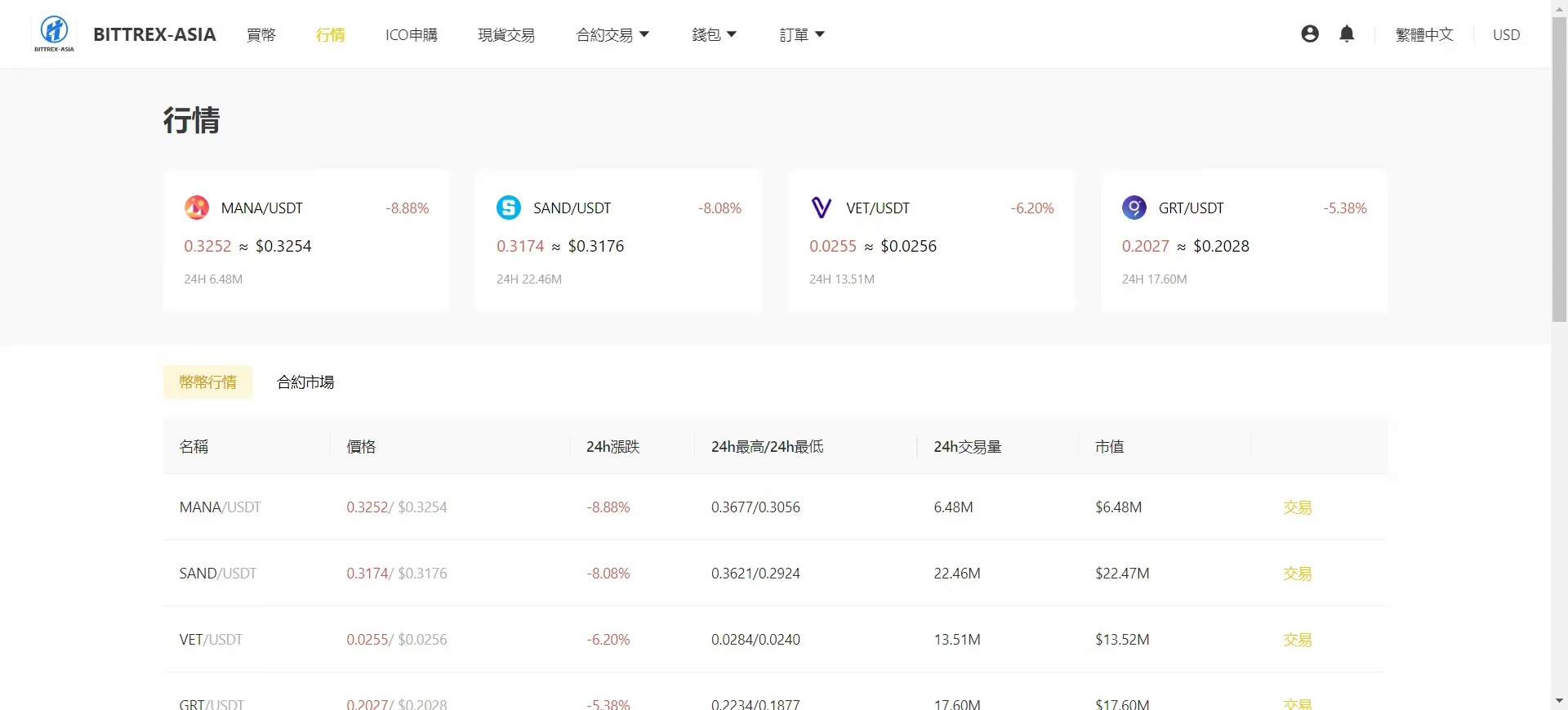Click 交易 link for SAND/USDT row
1568x710 pixels.
1298,574
